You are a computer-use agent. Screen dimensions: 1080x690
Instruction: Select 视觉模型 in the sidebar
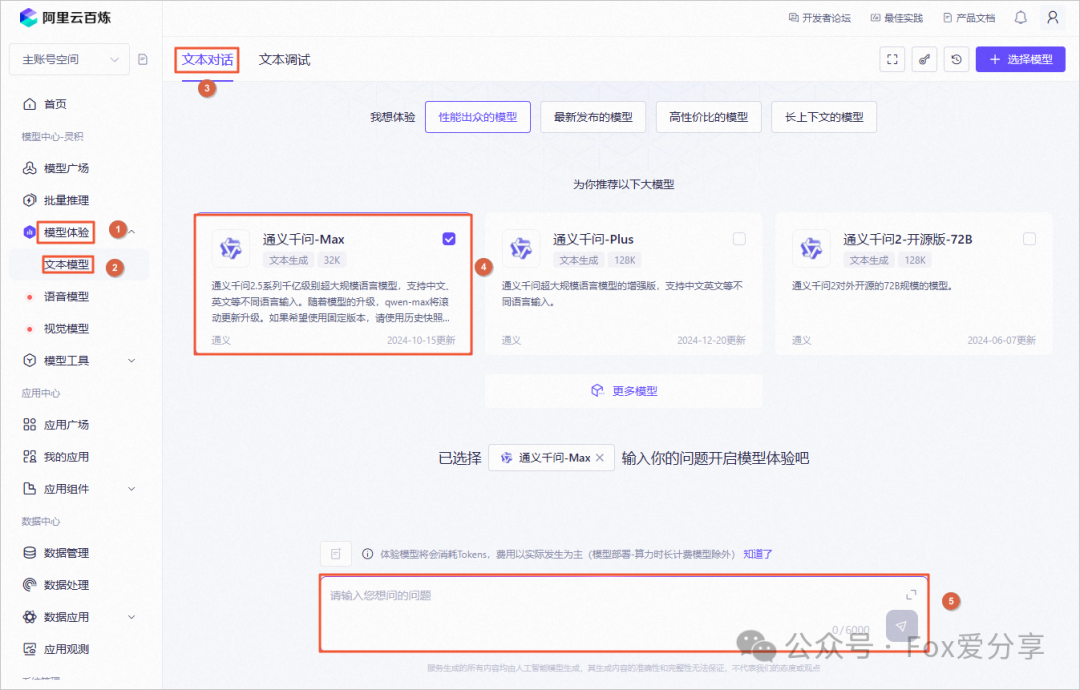pyautogui.click(x=66, y=328)
